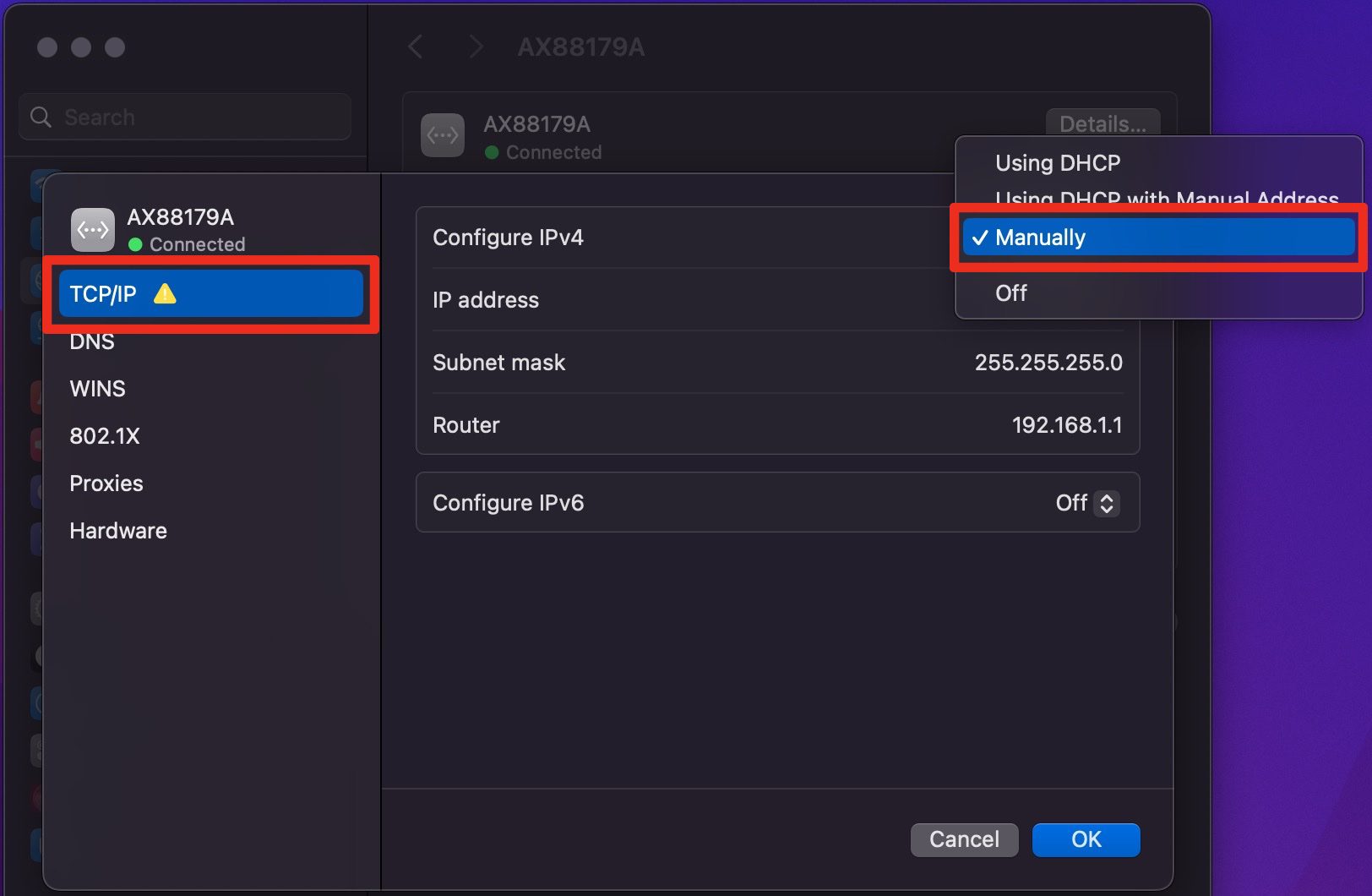1372x896 pixels.
Task: Open the Configure IPv6 dropdown stepper
Action: [x=1106, y=503]
